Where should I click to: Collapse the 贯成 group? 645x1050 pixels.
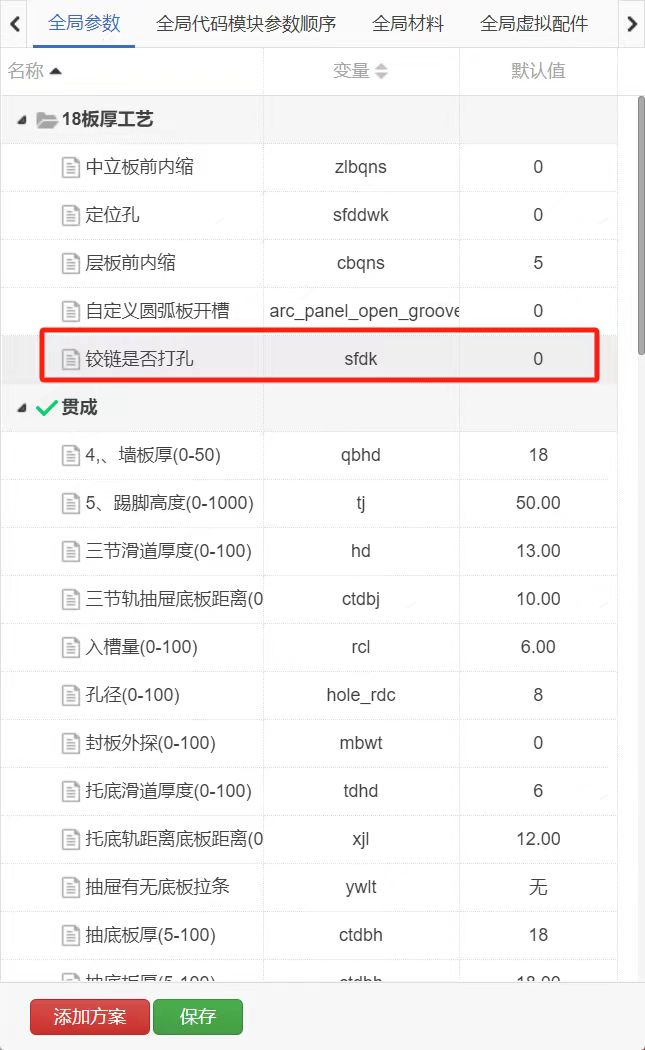[x=22, y=408]
